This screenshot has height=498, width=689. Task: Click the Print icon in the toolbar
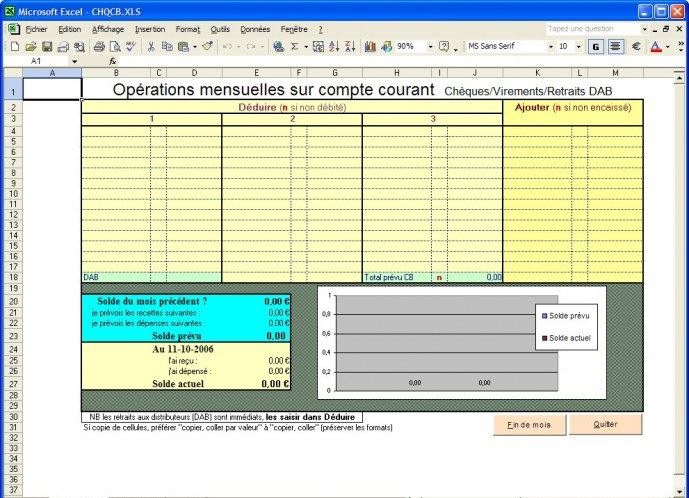click(99, 46)
